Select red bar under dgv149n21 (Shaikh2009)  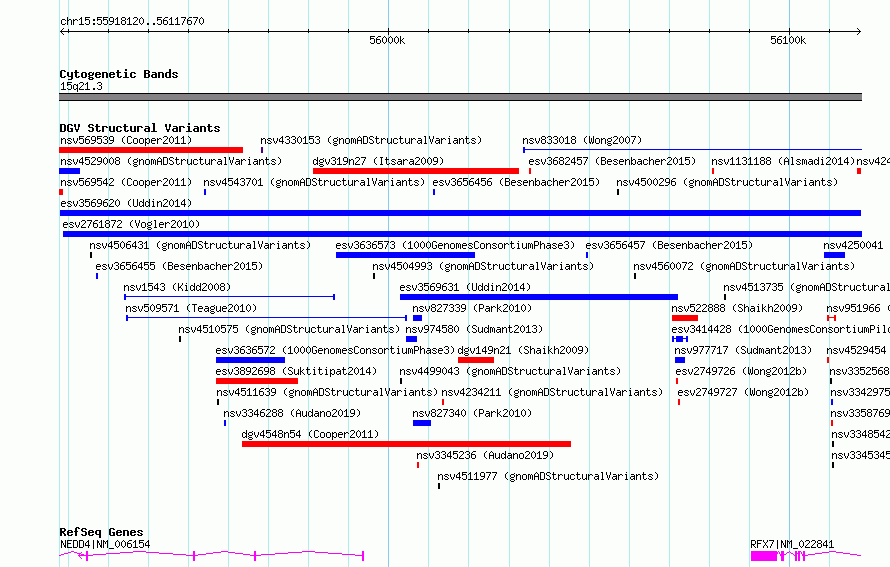476,360
